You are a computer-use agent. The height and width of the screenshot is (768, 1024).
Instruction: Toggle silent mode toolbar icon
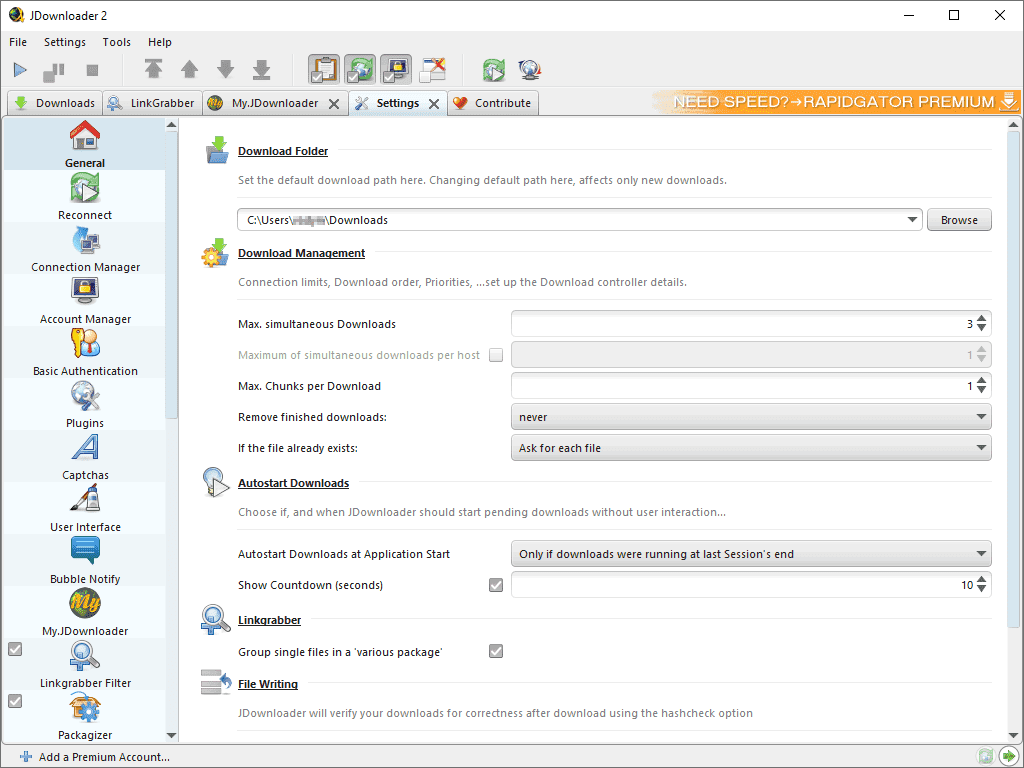[432, 70]
